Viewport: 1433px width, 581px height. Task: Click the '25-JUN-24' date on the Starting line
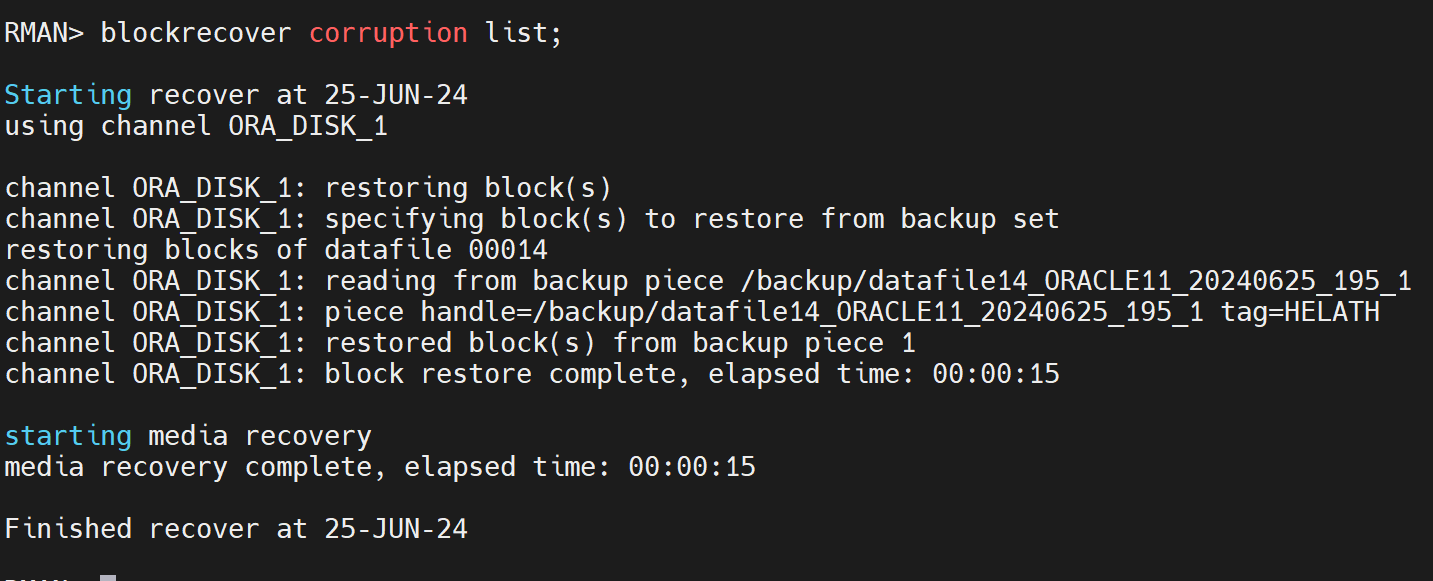click(396, 96)
